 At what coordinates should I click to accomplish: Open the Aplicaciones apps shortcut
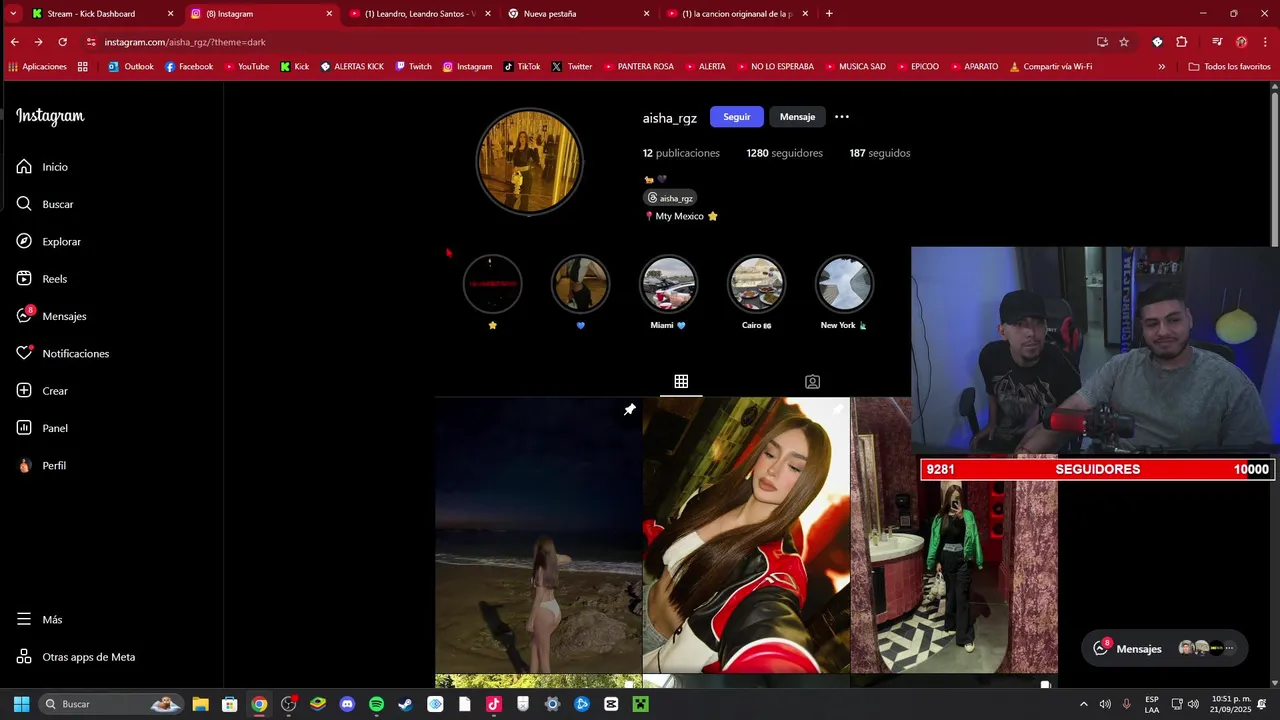point(37,67)
